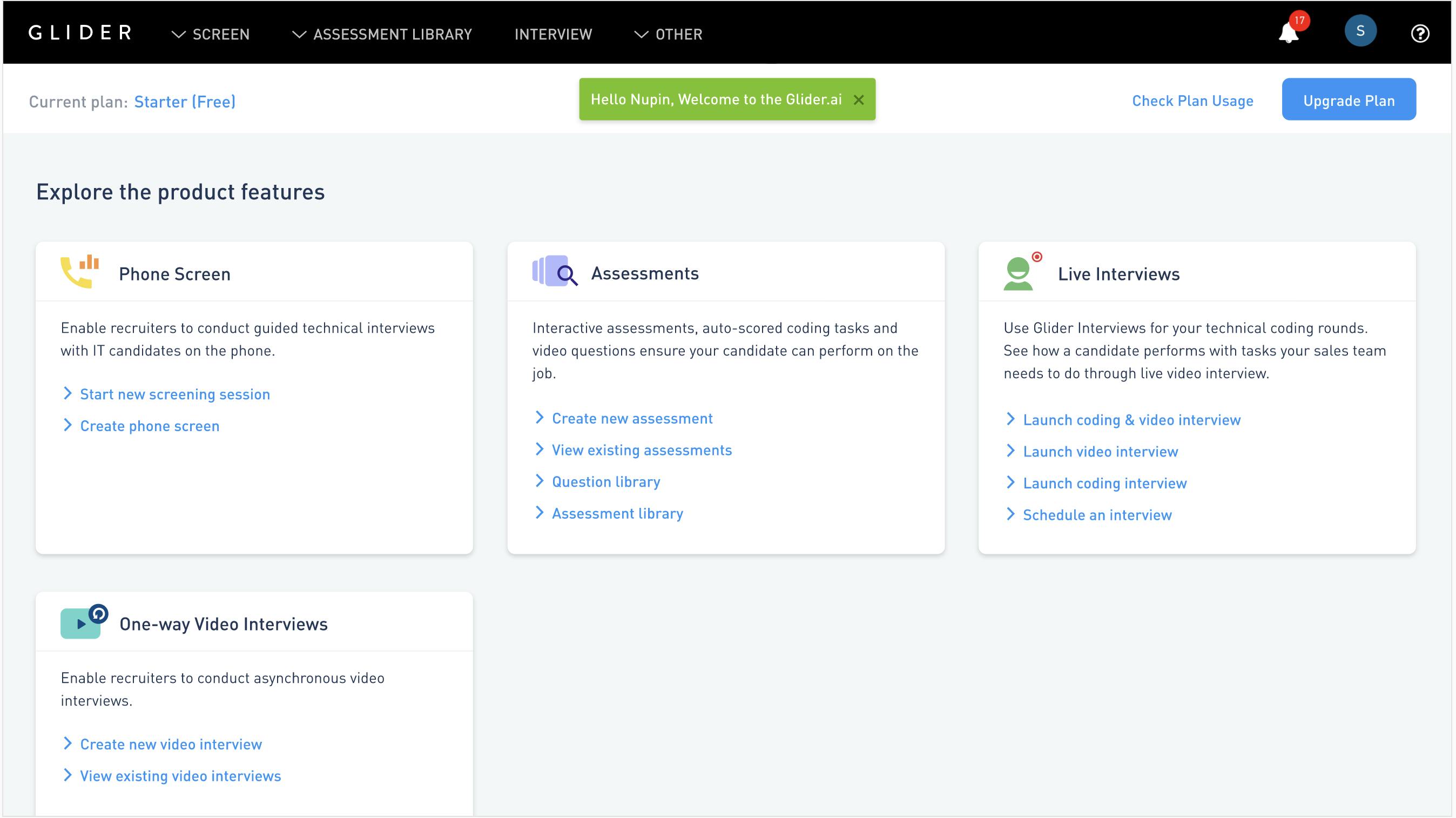Click the GLIDER logo
The image size is (1456, 818).
tap(80, 33)
